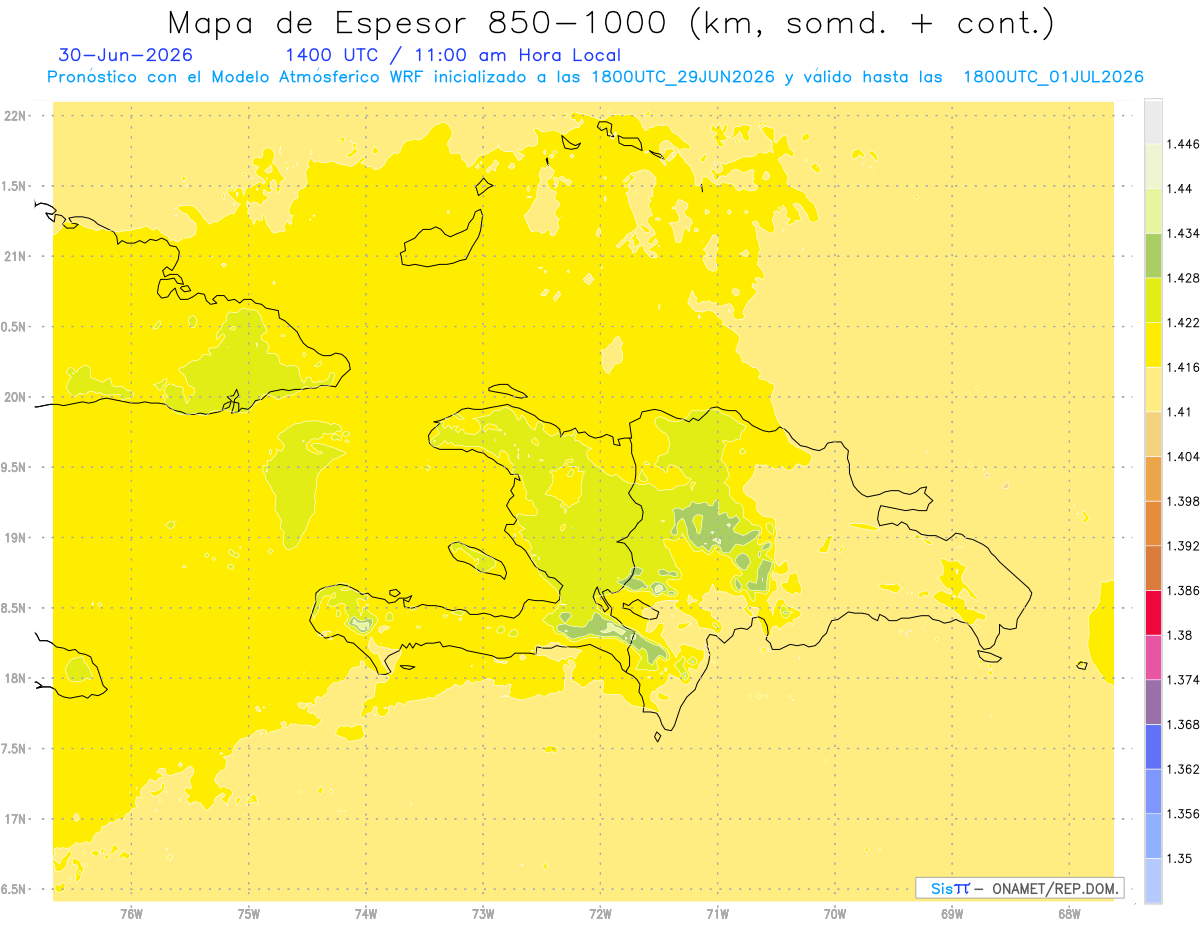Pick the red 1.38–1.386 legend band

[1153, 612]
